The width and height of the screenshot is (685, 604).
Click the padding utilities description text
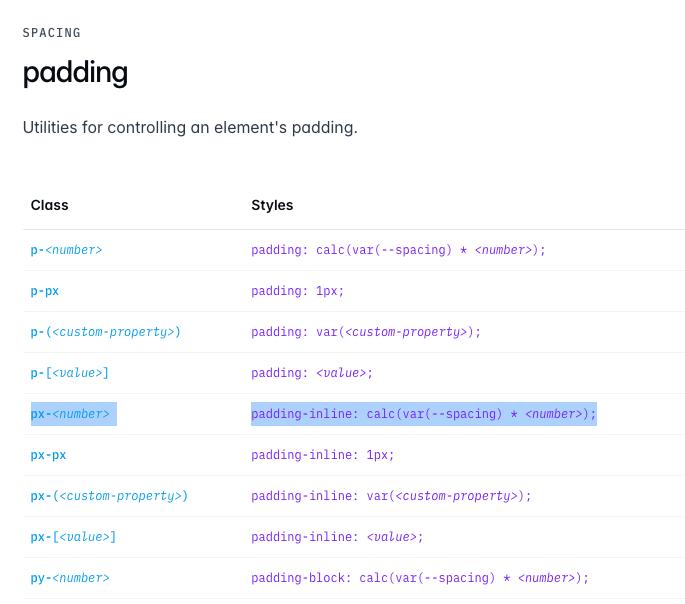coord(190,128)
